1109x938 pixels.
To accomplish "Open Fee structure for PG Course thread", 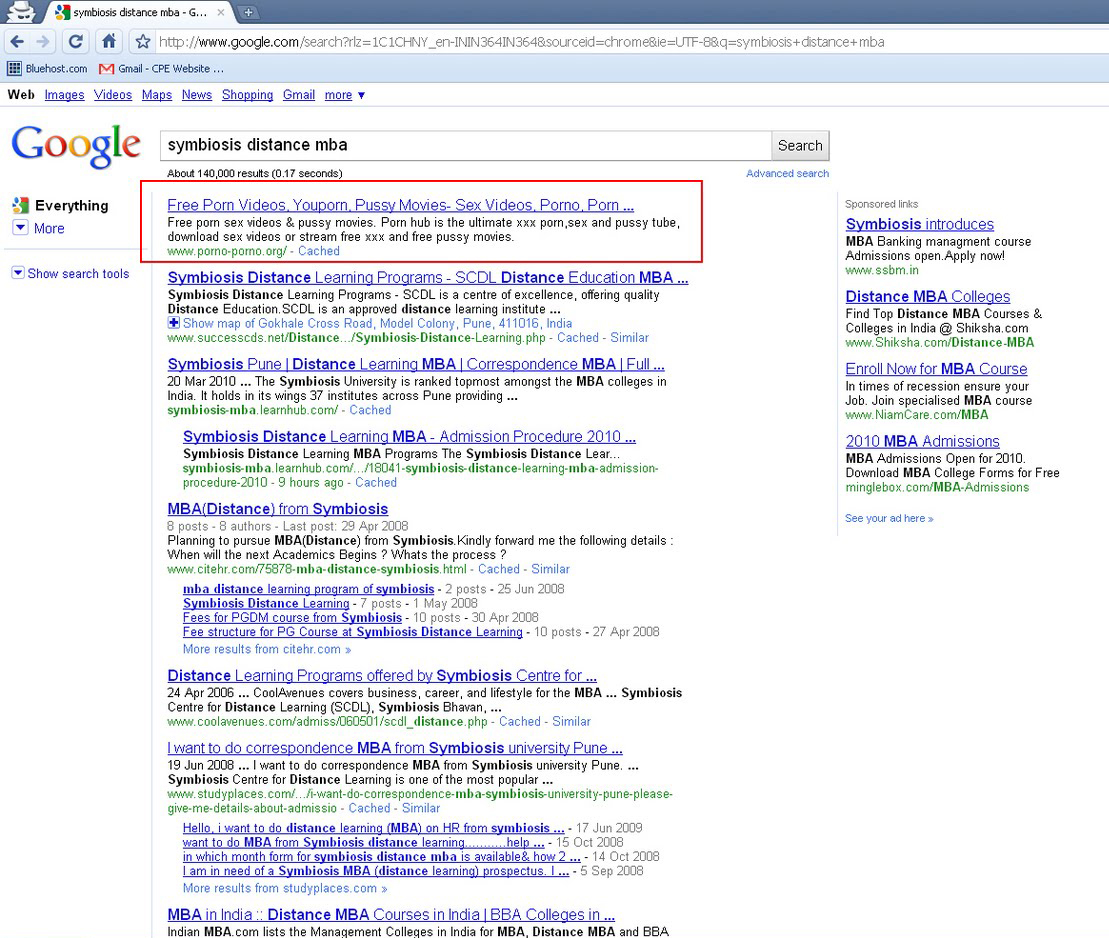I will click(353, 632).
